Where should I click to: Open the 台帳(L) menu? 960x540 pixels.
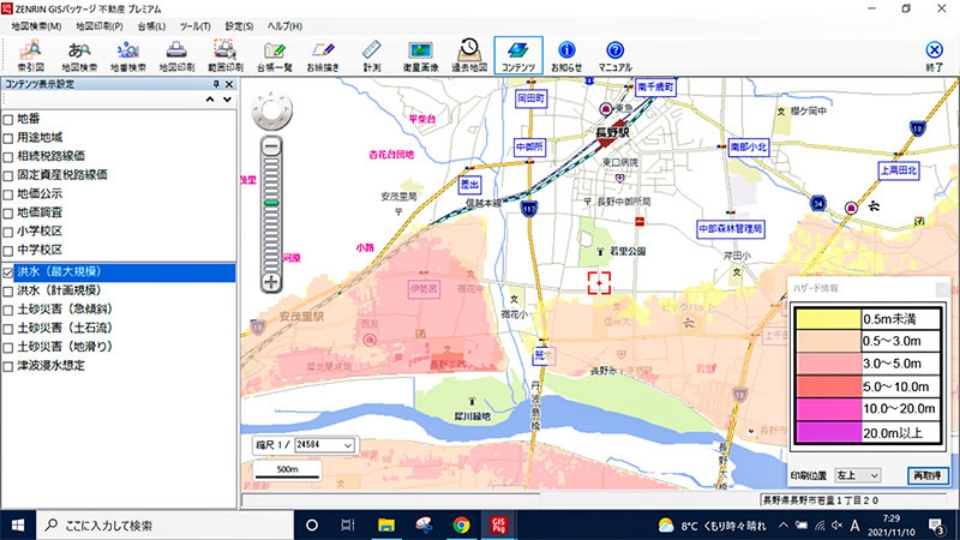click(151, 26)
